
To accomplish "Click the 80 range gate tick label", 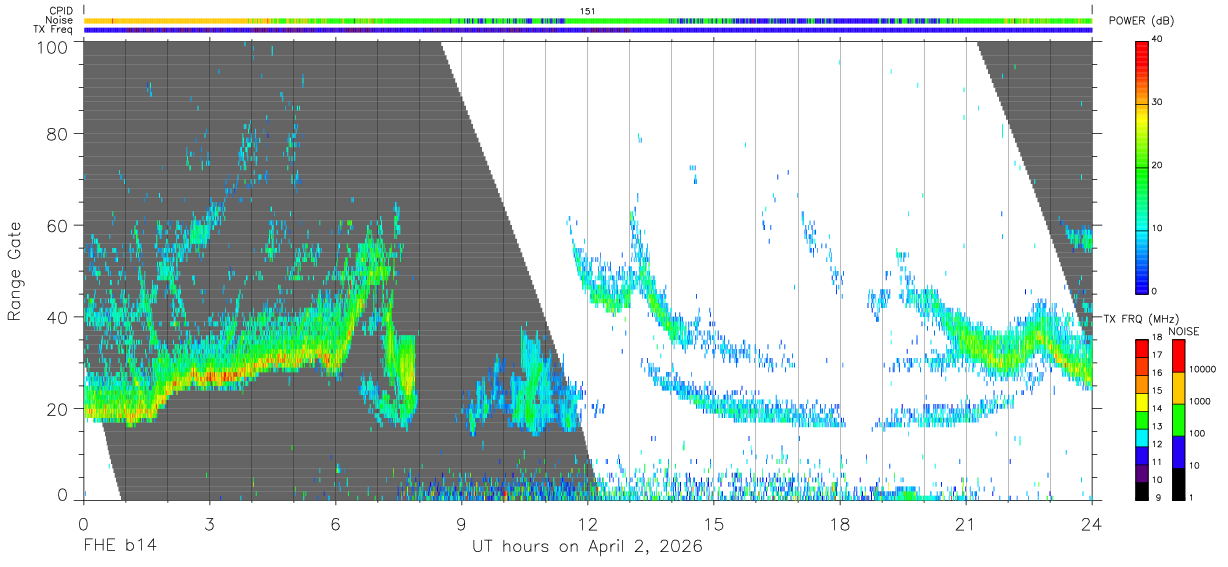I will (58, 134).
